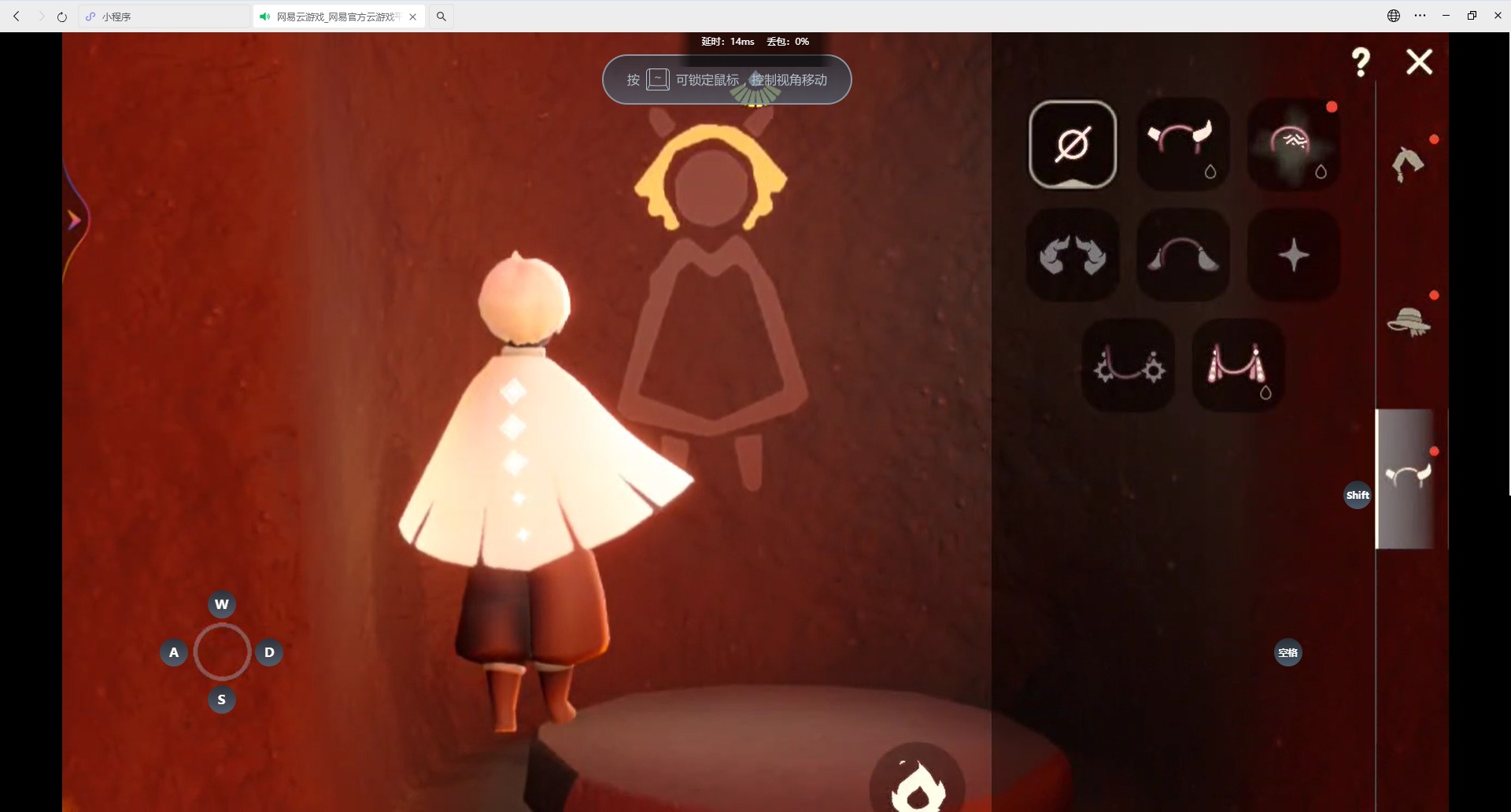Expand the left side panel arrow
Image resolution: width=1511 pixels, height=812 pixels.
click(x=75, y=220)
